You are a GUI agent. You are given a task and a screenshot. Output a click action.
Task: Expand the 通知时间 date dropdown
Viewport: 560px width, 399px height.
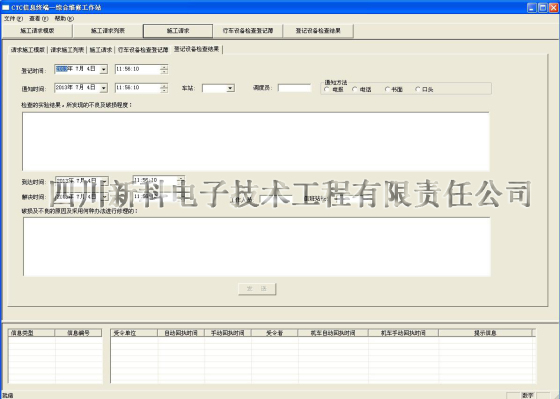point(104,88)
